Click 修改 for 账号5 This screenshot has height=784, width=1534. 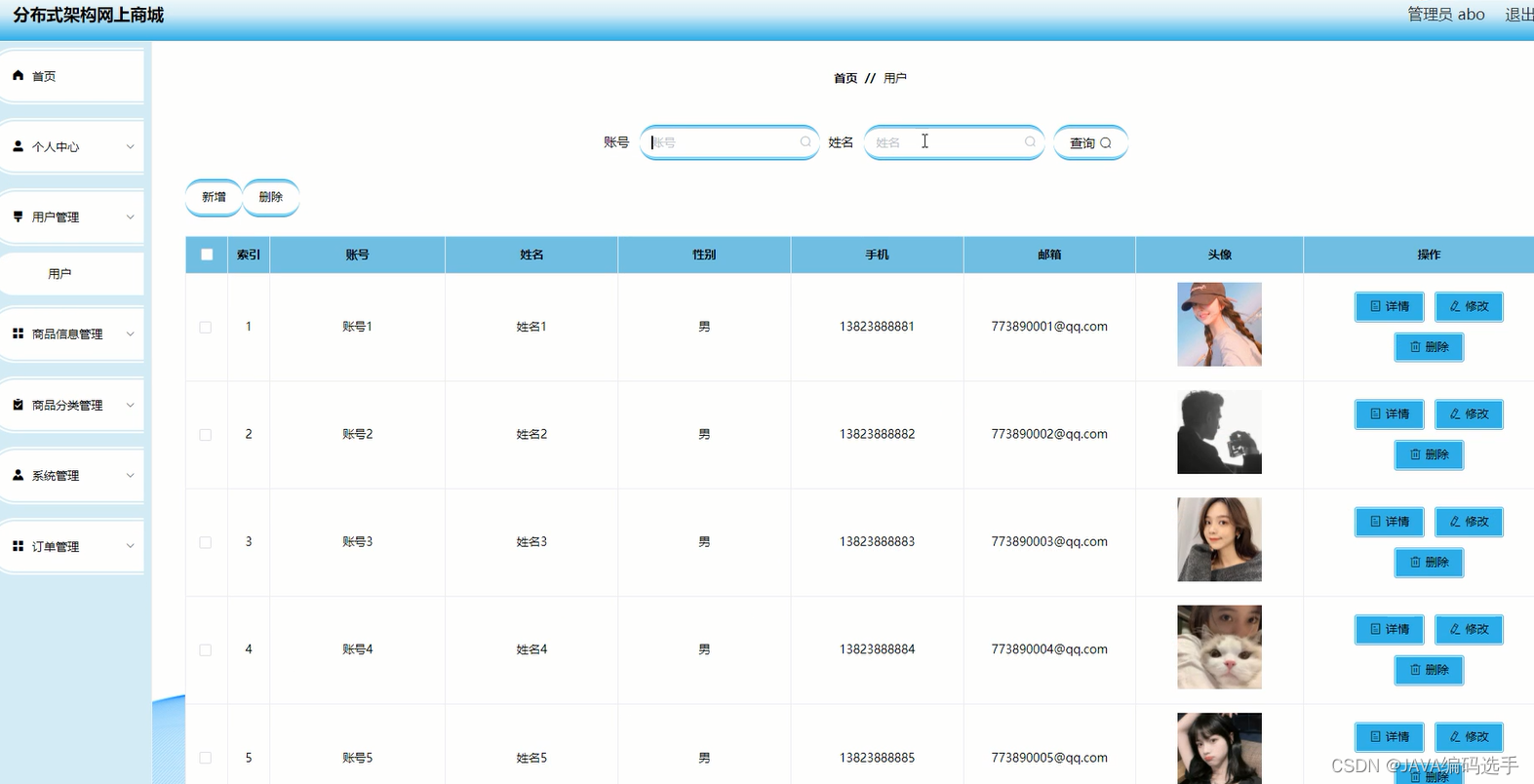coord(1469,736)
